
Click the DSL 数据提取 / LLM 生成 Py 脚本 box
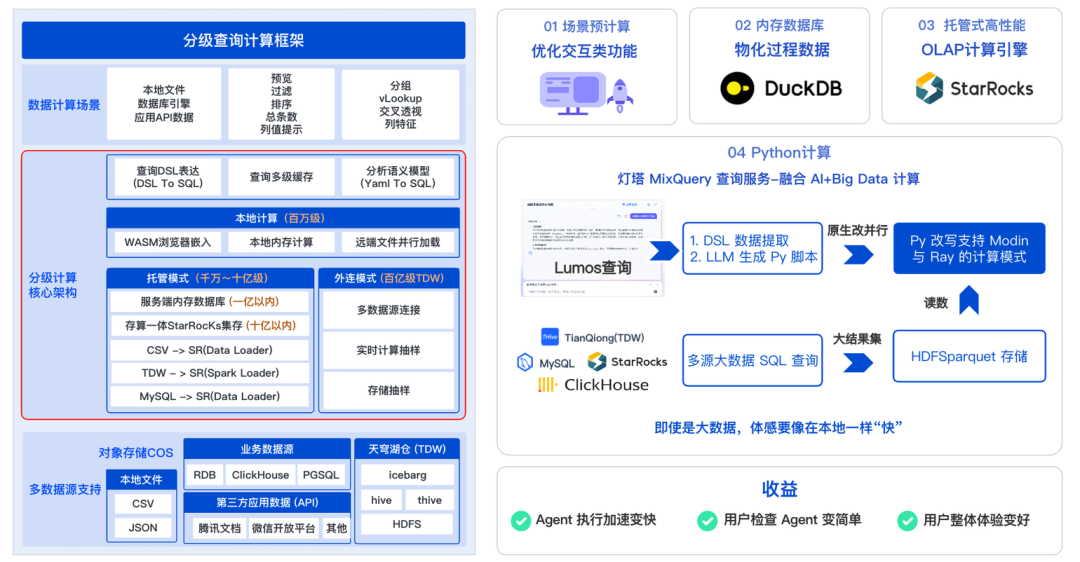coord(753,249)
